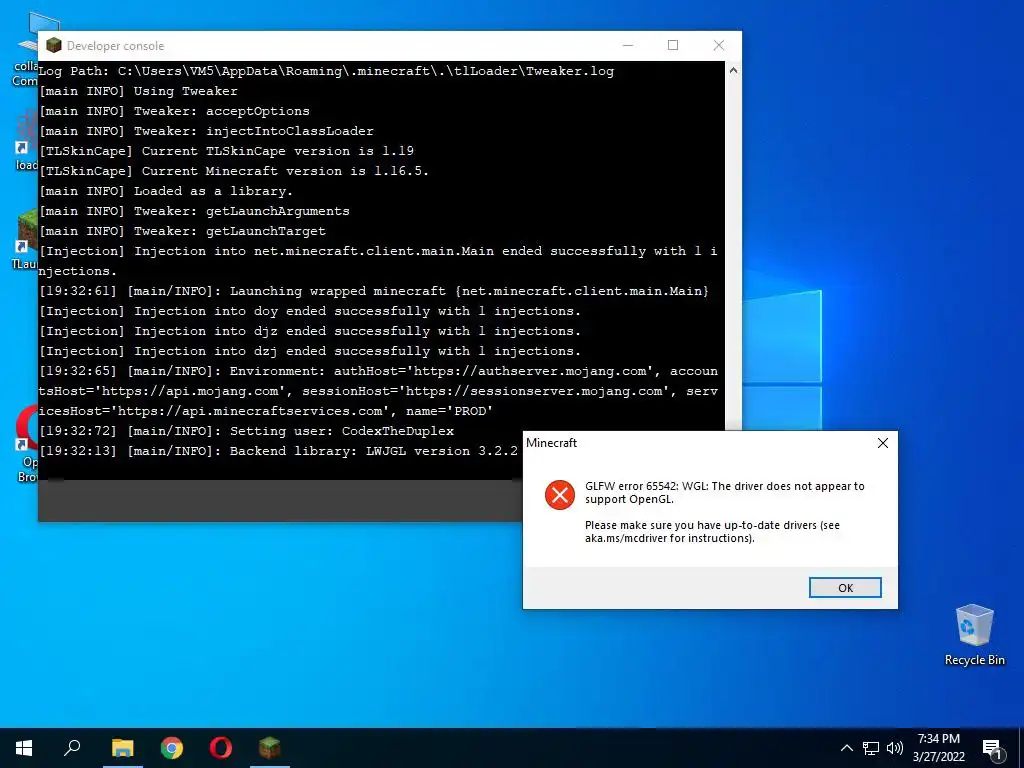This screenshot has width=1024, height=768.
Task: Click the Developer console title text
Action: [116, 46]
